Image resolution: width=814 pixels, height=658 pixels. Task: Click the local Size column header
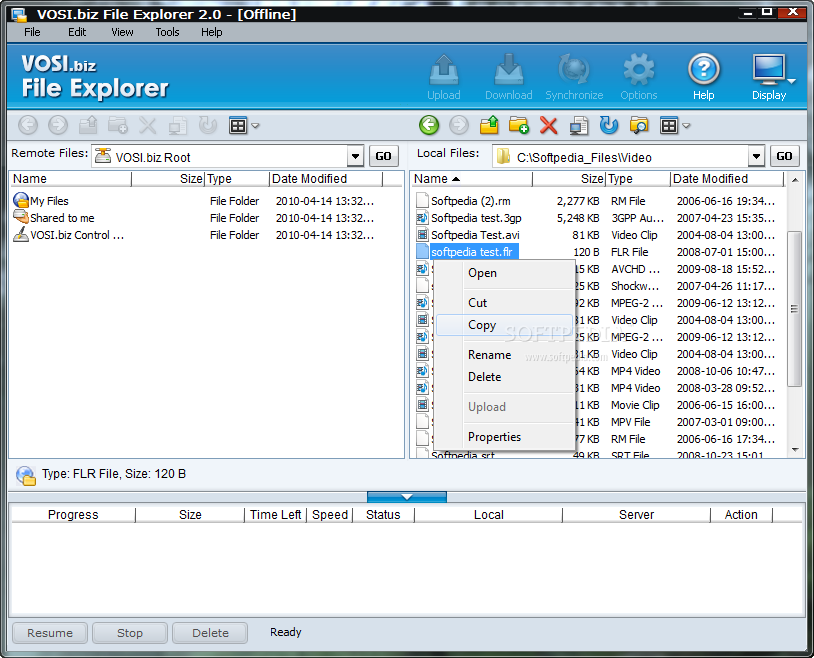click(569, 179)
